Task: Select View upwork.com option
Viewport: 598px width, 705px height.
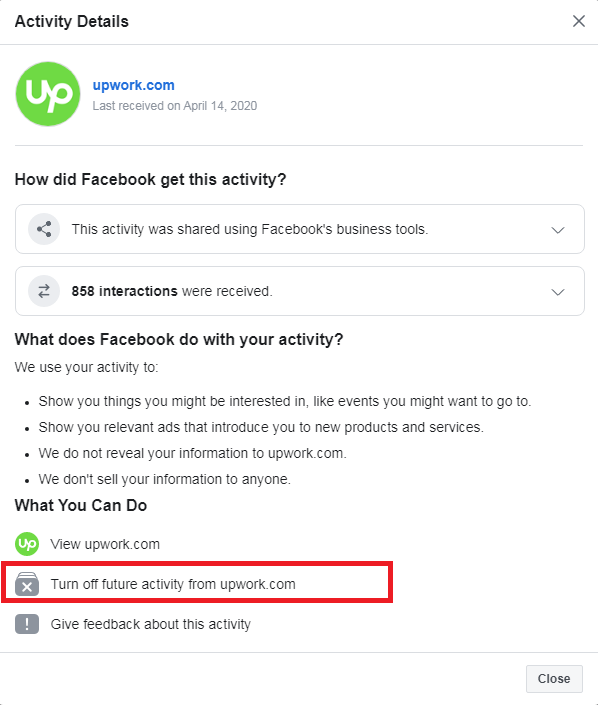Action: pyautogui.click(x=105, y=544)
